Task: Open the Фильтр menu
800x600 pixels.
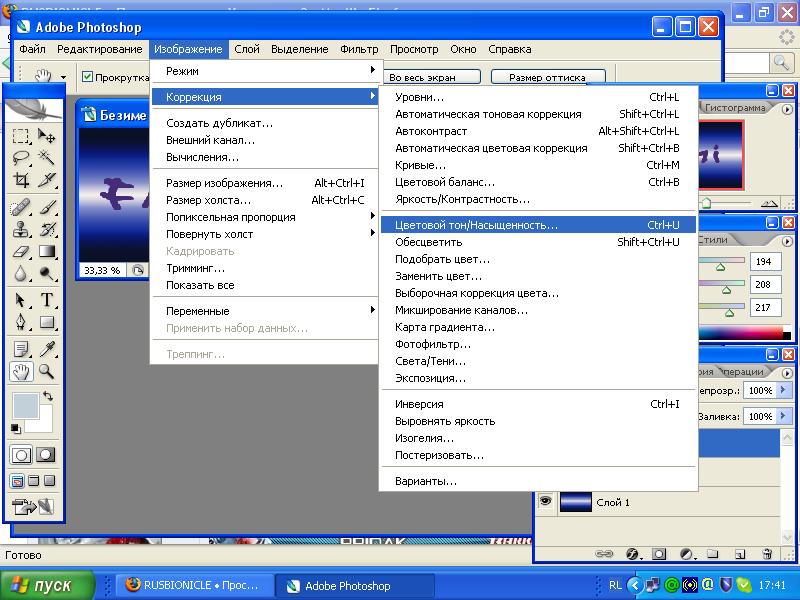Action: point(359,49)
